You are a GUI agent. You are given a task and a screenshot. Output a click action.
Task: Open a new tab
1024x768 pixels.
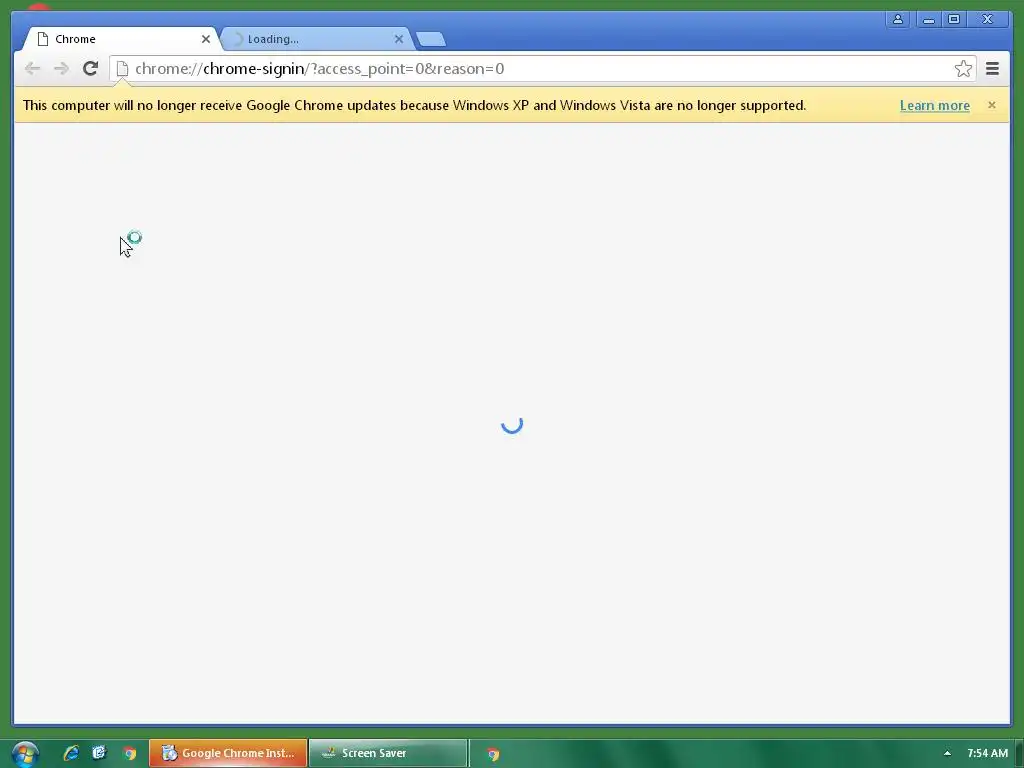pos(431,39)
